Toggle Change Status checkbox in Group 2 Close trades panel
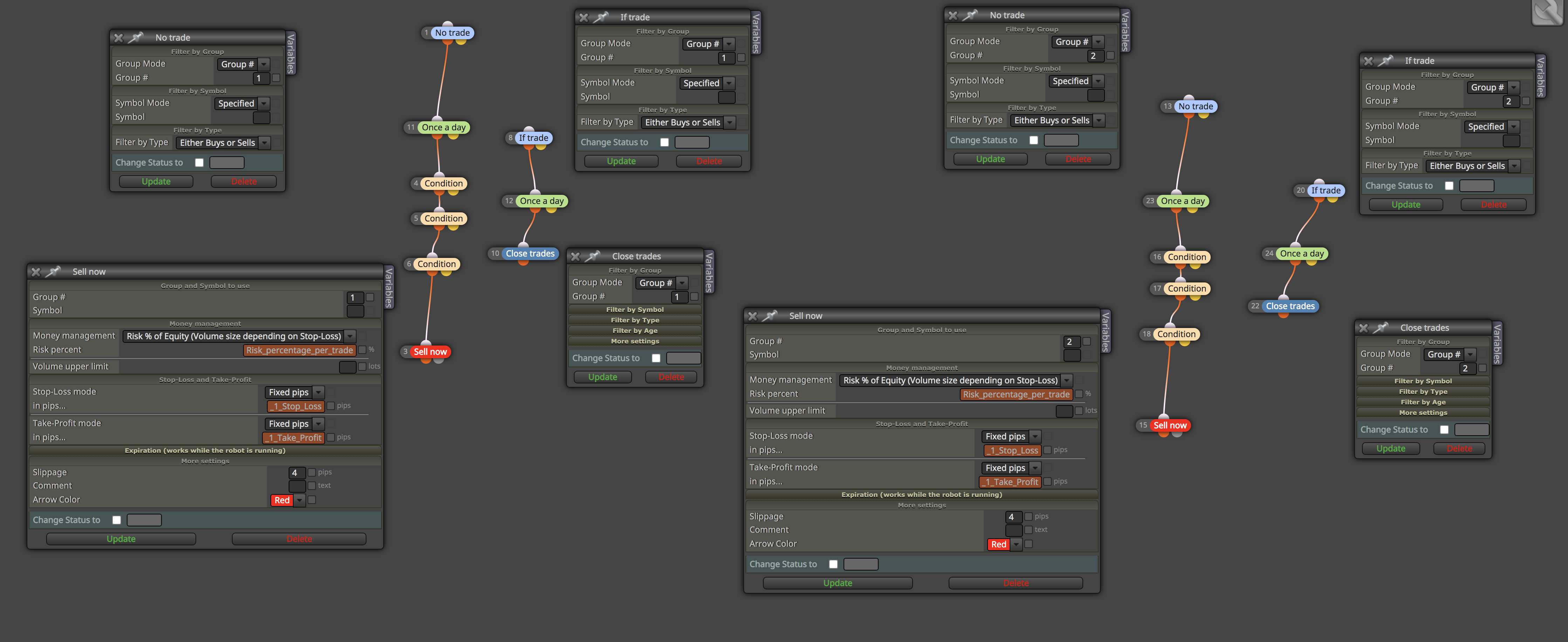Image resolution: width=1568 pixels, height=642 pixels. pos(1444,430)
